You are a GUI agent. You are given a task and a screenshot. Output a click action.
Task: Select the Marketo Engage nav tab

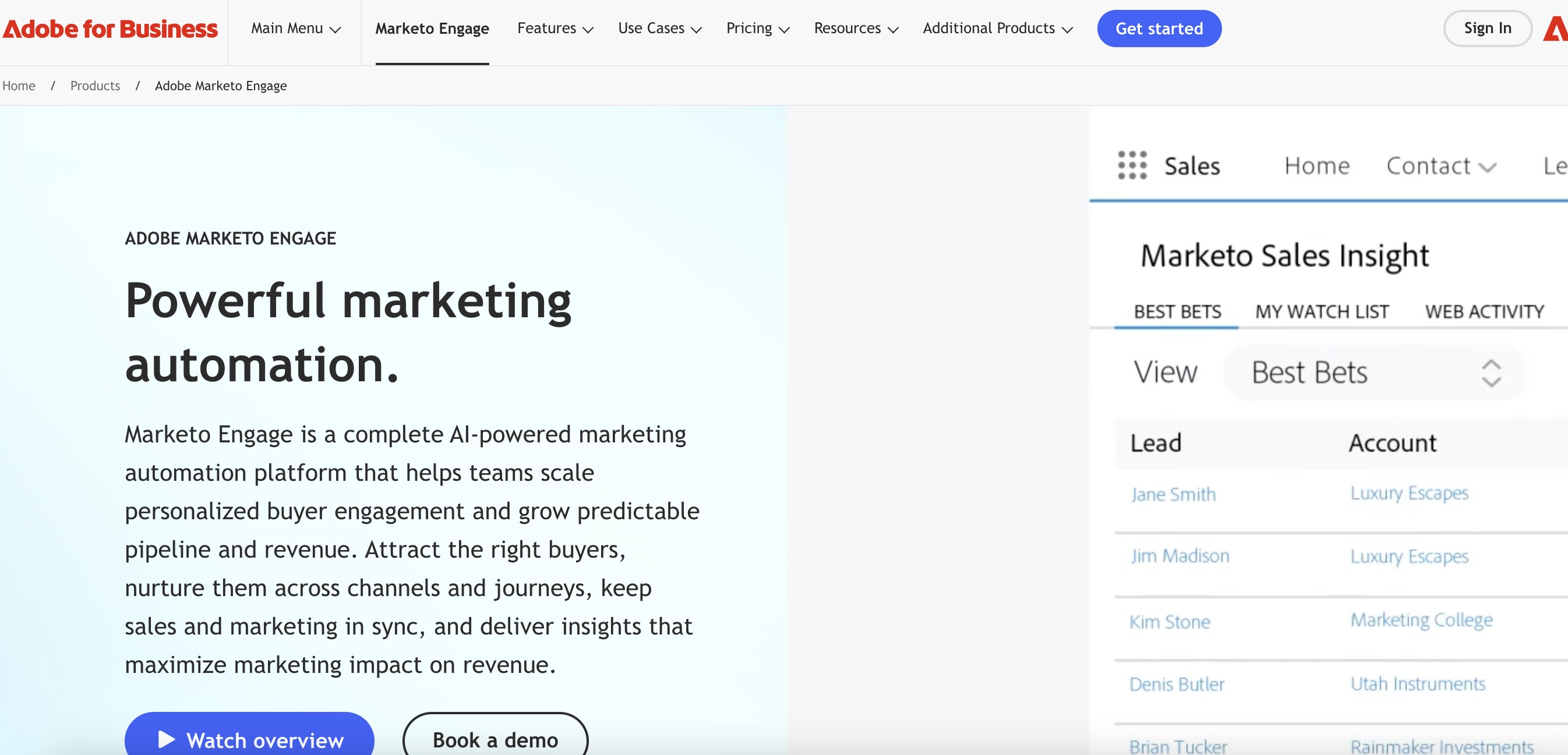[432, 29]
